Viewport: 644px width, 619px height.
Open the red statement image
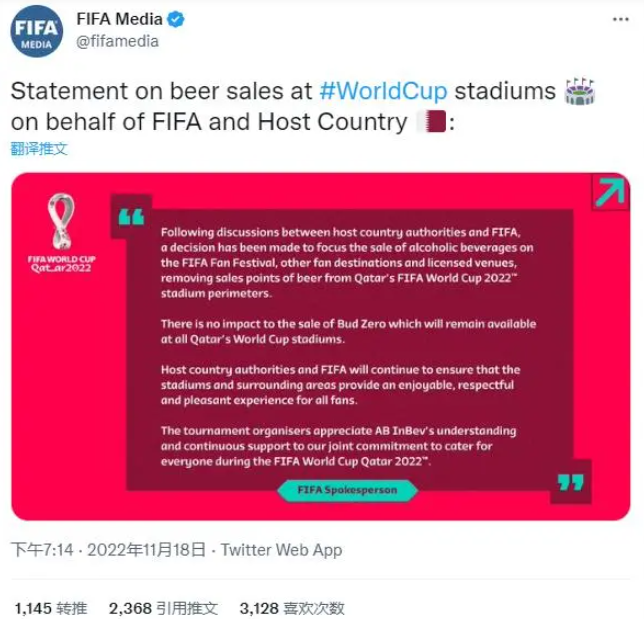[320, 400]
